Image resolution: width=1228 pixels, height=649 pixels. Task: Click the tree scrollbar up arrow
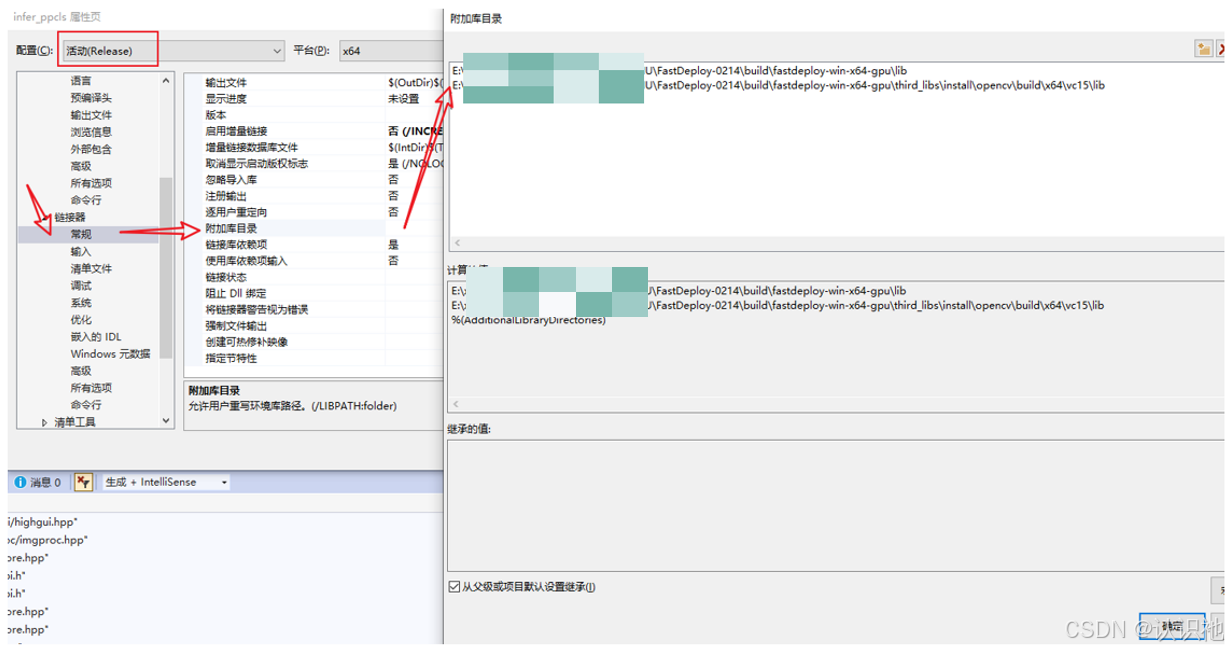tap(167, 81)
